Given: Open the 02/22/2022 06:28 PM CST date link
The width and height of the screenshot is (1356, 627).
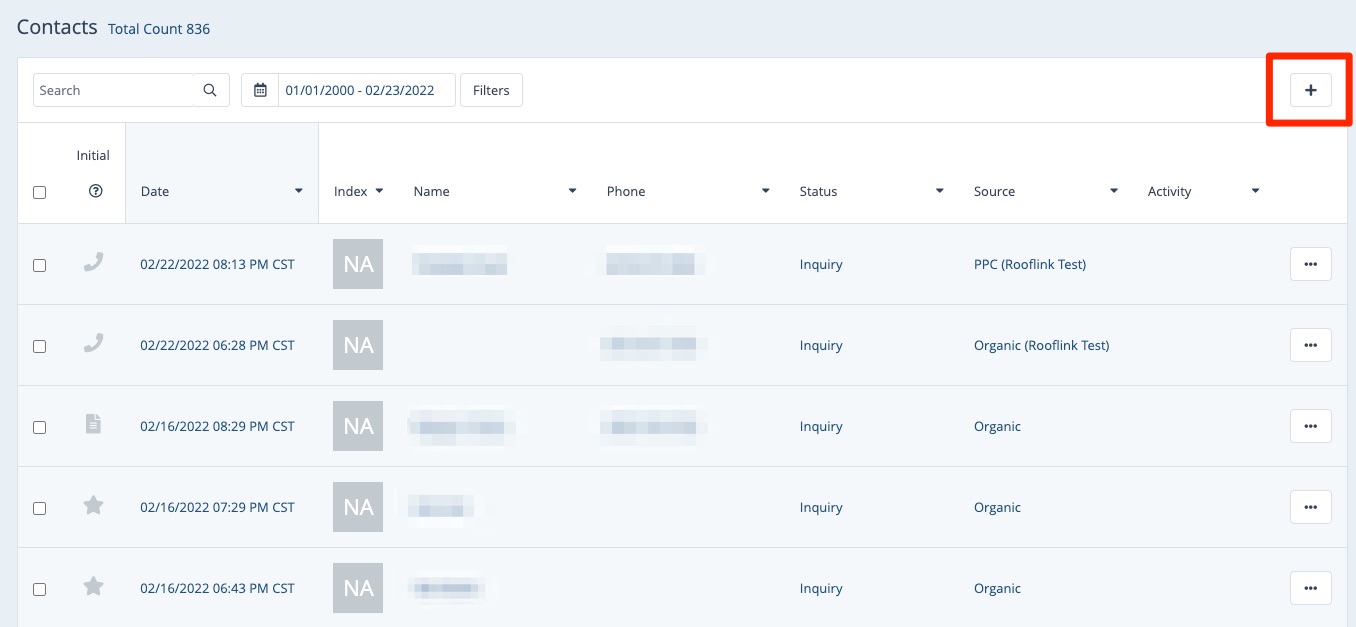Looking at the screenshot, I should click(217, 345).
